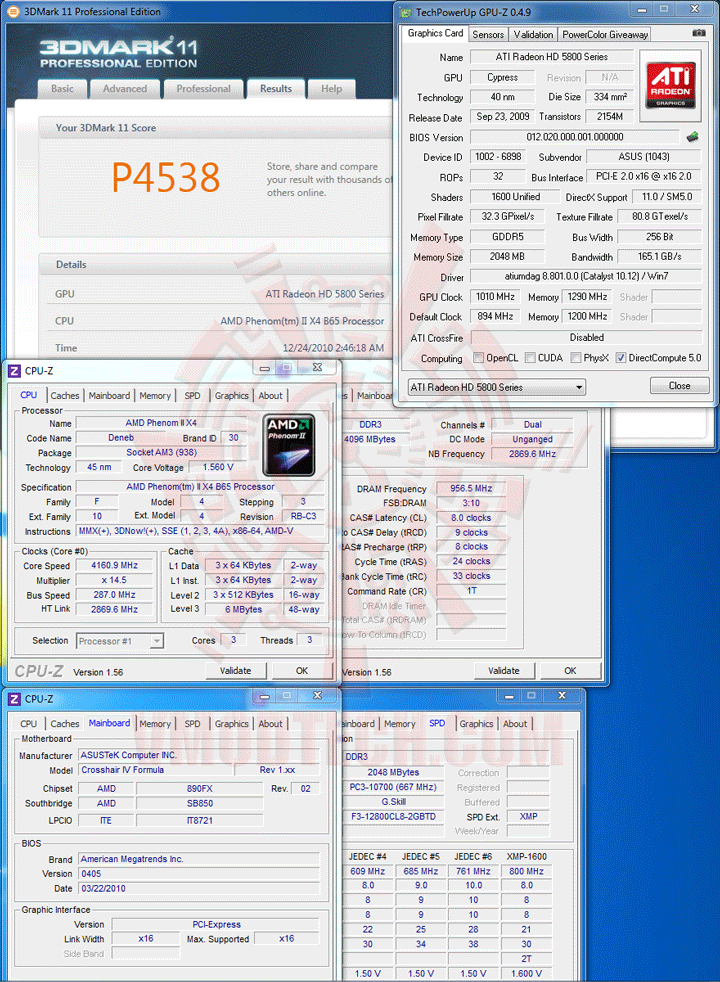Click Validate in the CPU-Z CPU window
Screen dimensions: 720x982
click(235, 671)
